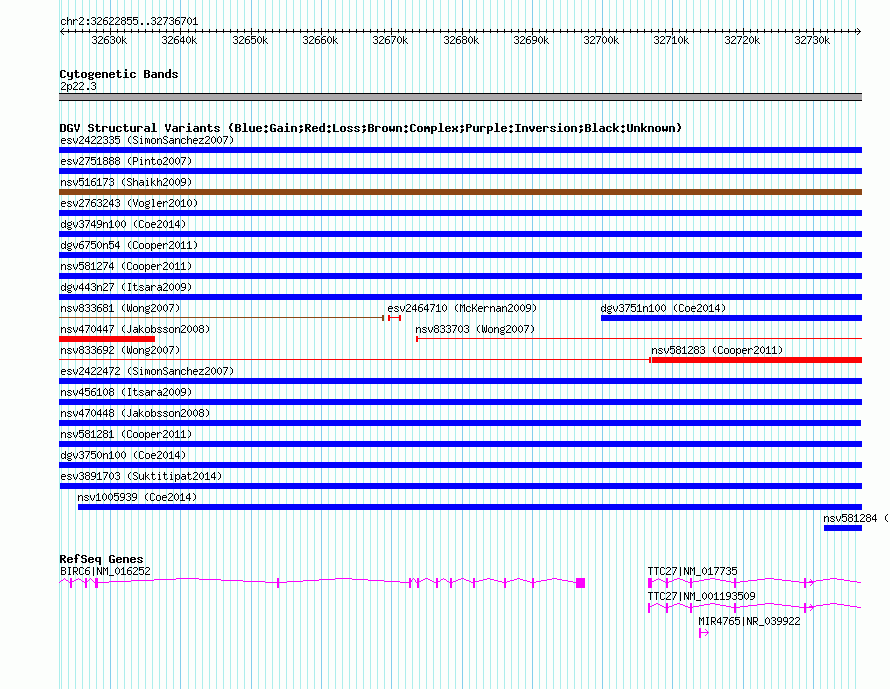
Task: Click the 32700k ruler tick label
Action: pyautogui.click(x=601, y=40)
